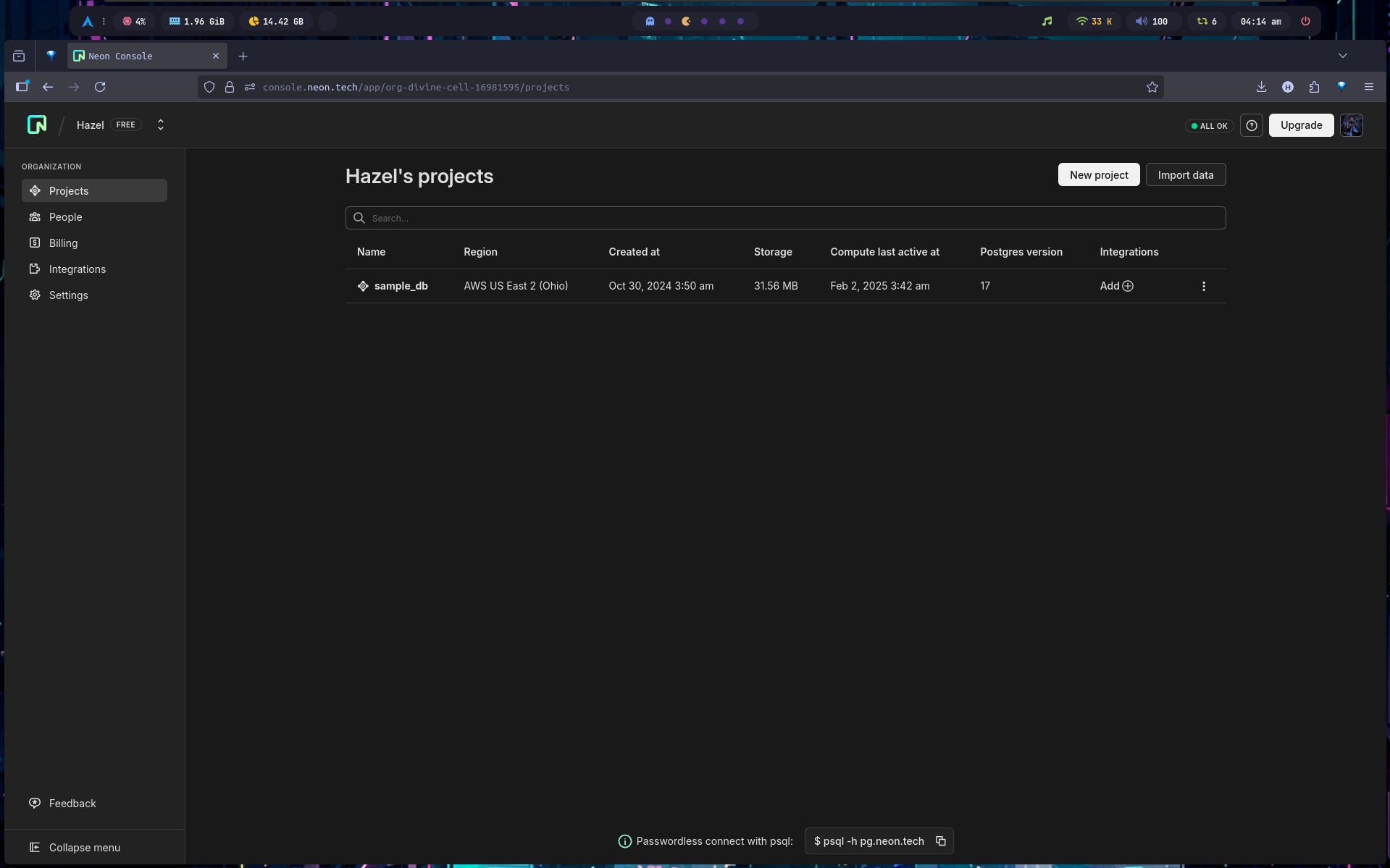Screen dimensions: 1390x868
Task: Expand the list all tabs chevron
Action: click(x=1342, y=56)
